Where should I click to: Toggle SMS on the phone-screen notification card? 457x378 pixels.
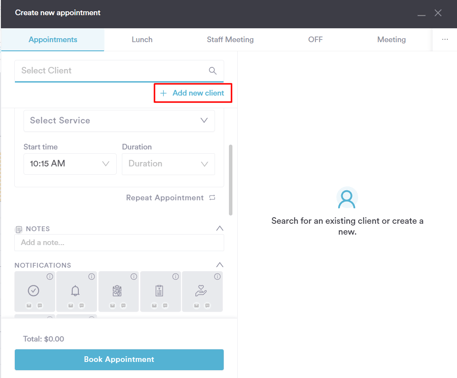165,305
